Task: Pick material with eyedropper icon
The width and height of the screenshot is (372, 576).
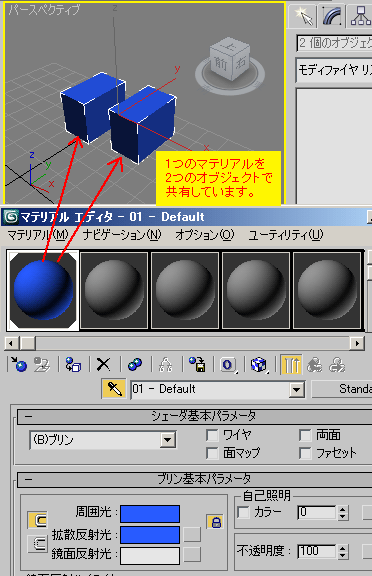Action: pyautogui.click(x=114, y=389)
